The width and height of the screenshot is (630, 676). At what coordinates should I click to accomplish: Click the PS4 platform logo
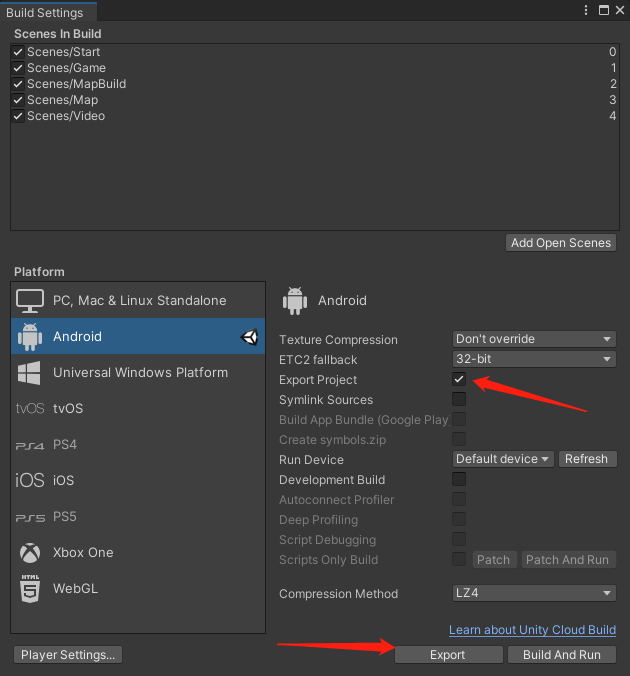click(30, 446)
